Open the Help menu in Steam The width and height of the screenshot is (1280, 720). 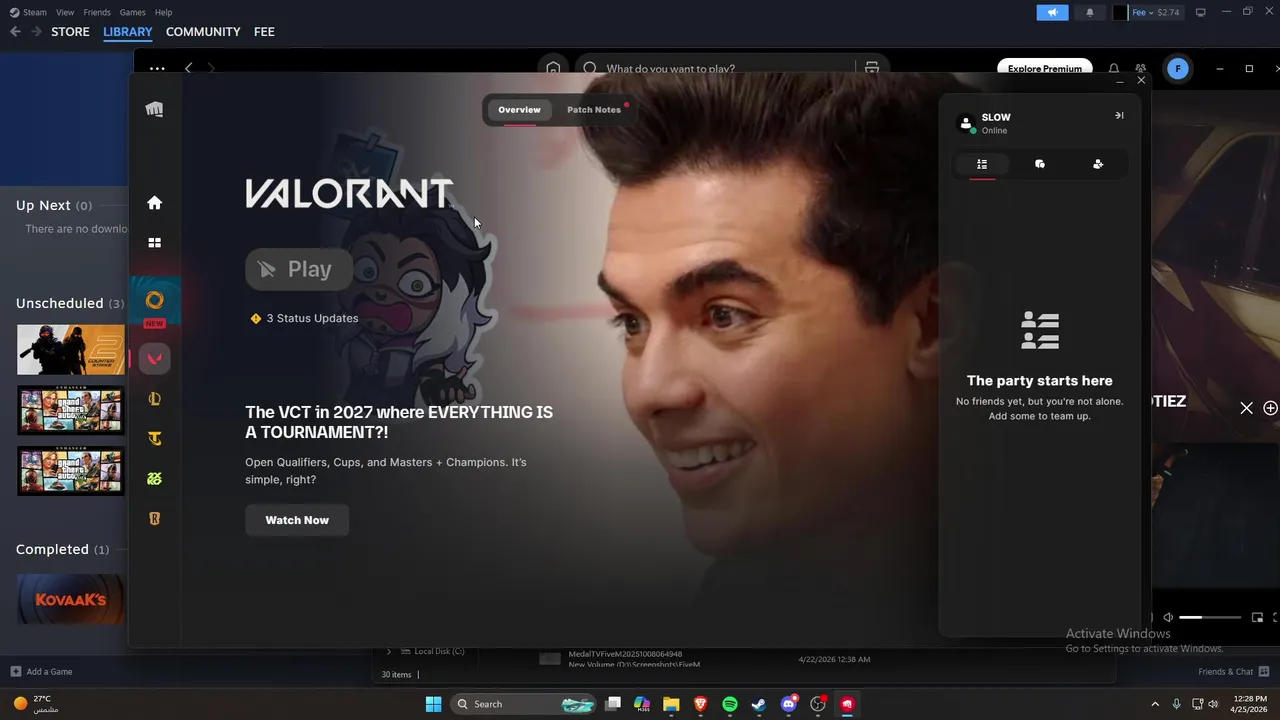164,12
